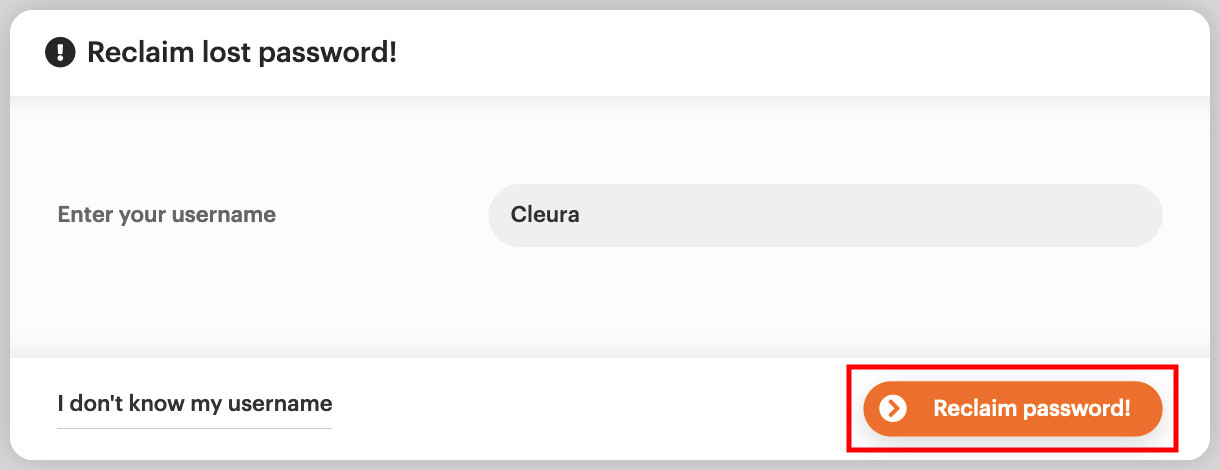Select the Enter your username label
The height and width of the screenshot is (470, 1220).
(167, 214)
